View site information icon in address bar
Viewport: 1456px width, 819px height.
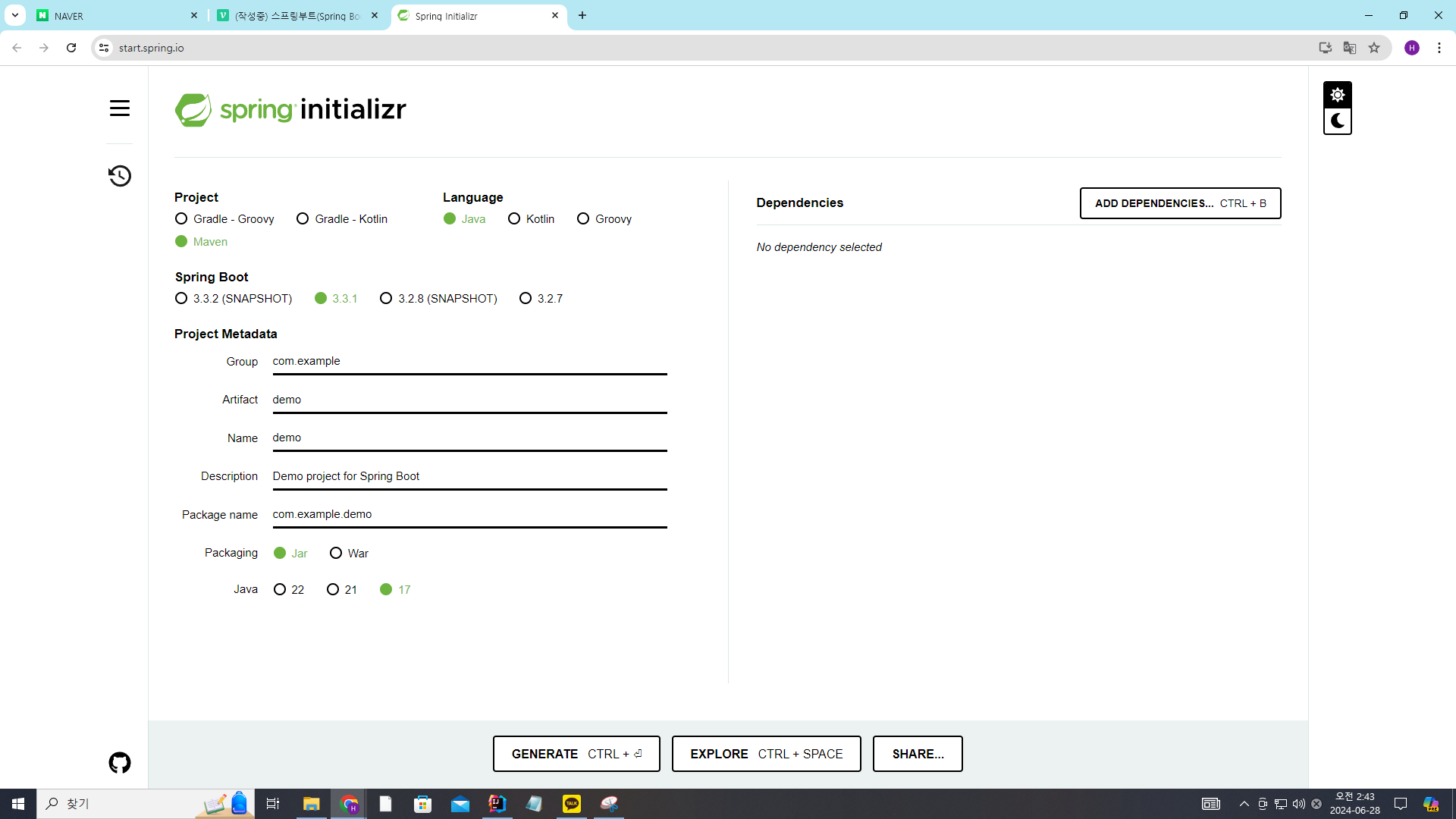click(x=104, y=48)
